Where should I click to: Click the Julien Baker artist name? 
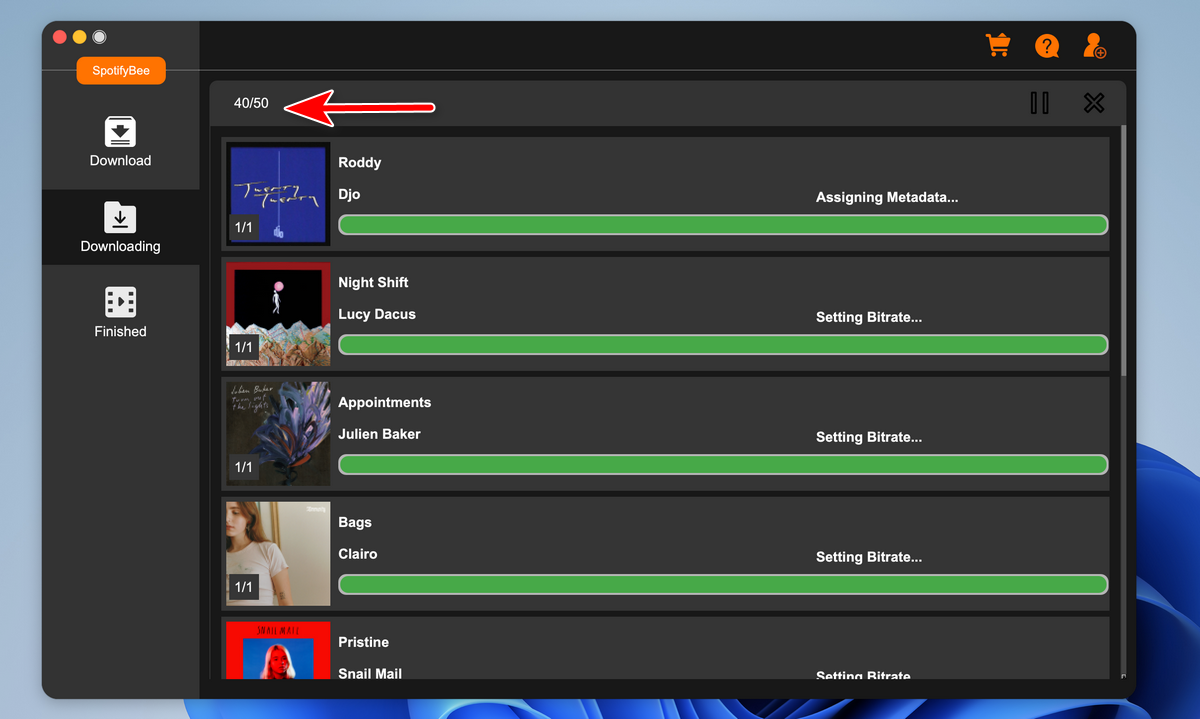379,434
